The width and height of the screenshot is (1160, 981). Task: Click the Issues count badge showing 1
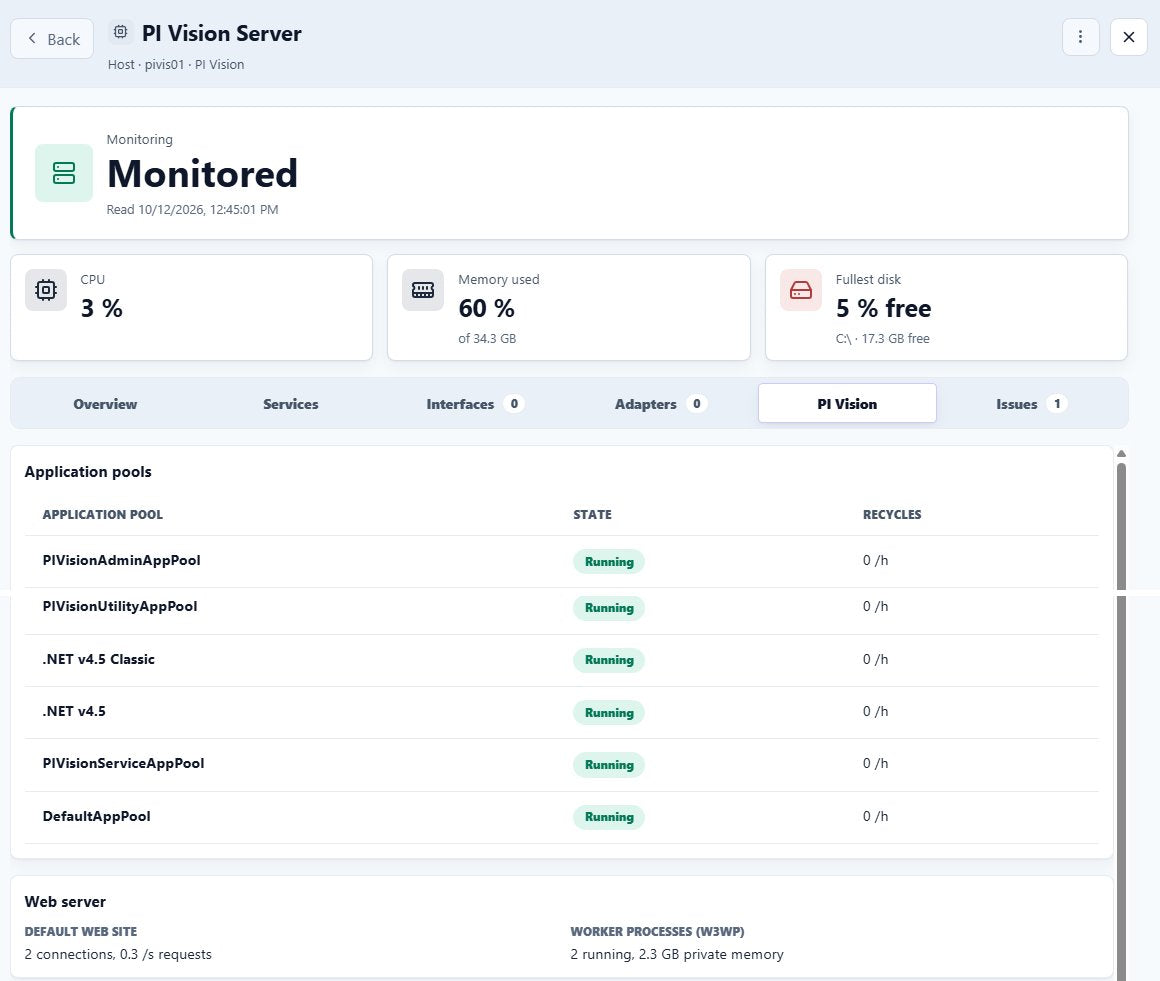pos(1057,404)
